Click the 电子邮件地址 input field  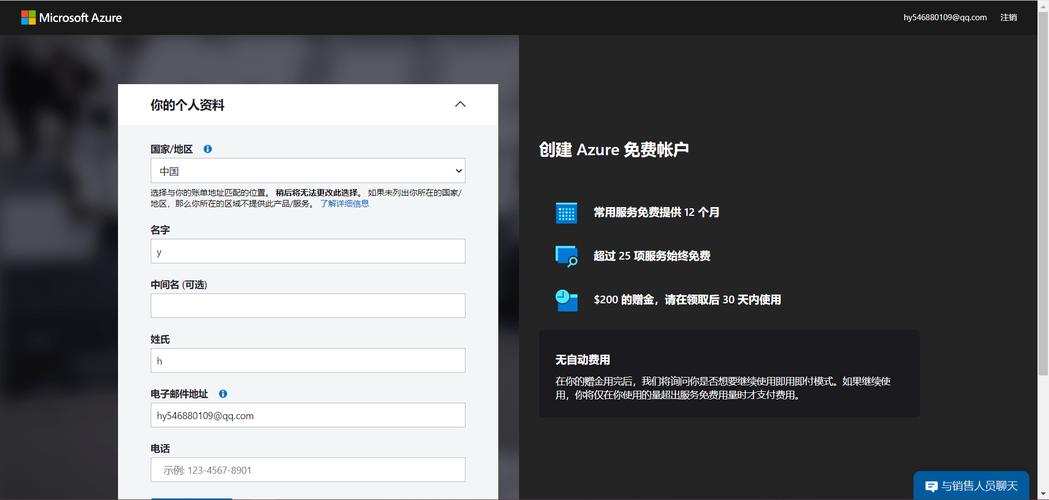pyautogui.click(x=308, y=416)
